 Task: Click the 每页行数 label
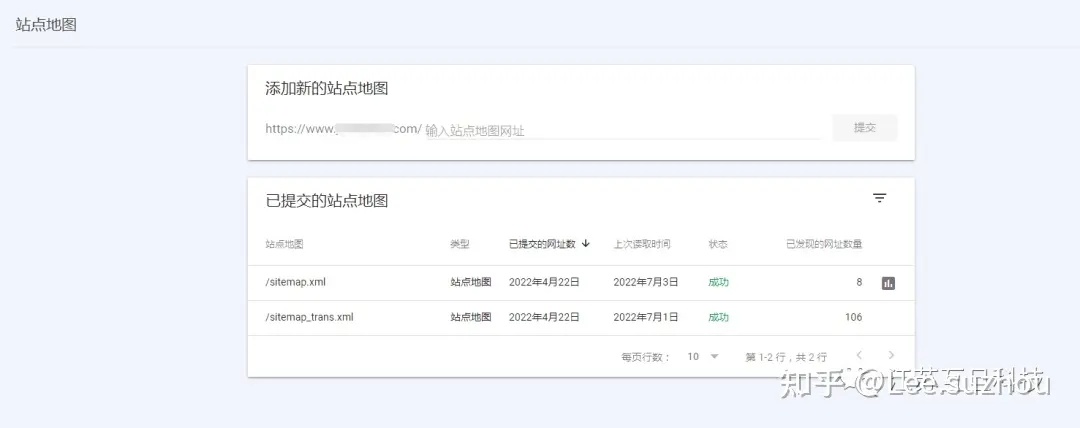click(x=646, y=357)
